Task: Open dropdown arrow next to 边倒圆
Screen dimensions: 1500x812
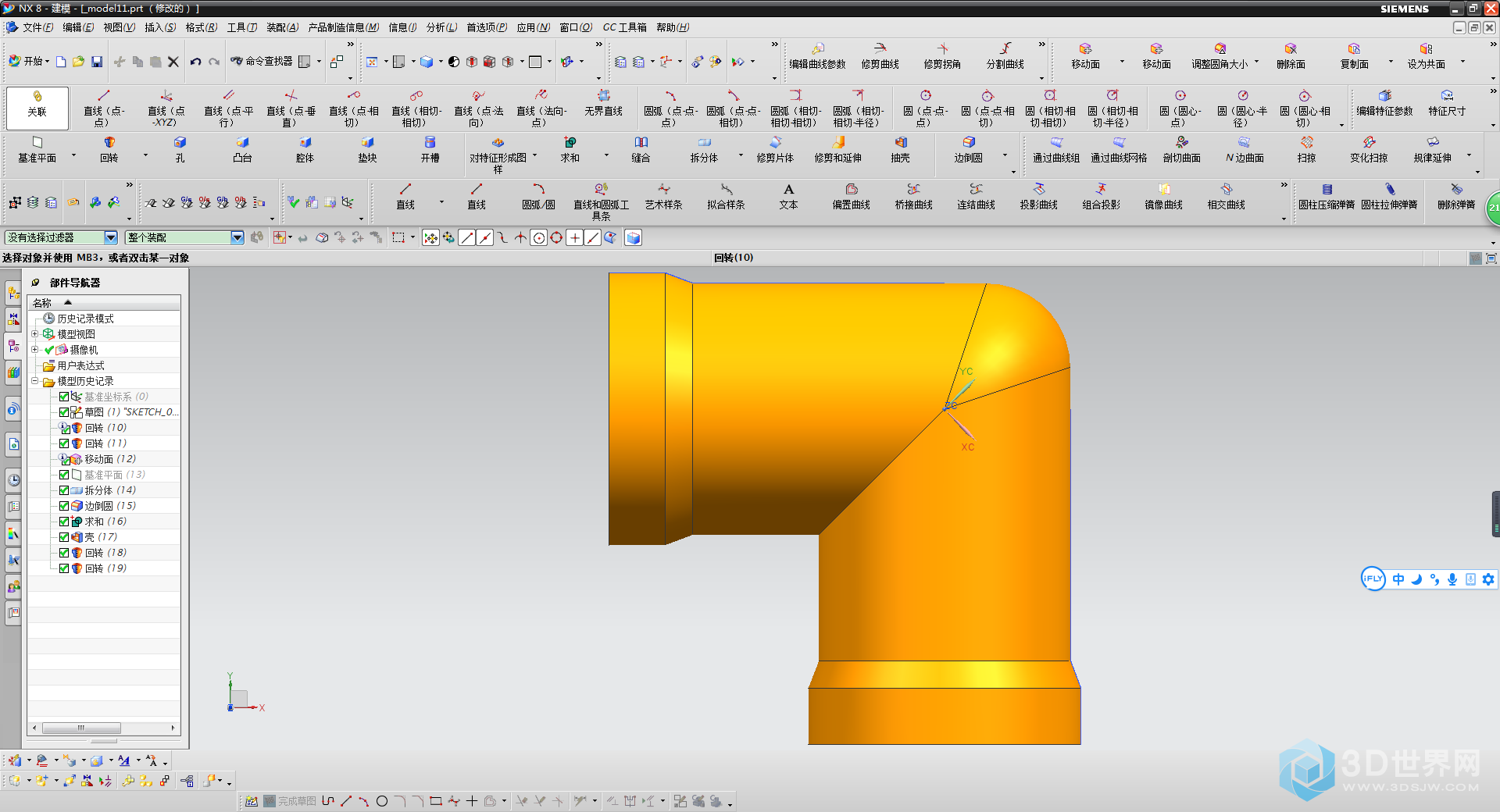Action: [1005, 155]
